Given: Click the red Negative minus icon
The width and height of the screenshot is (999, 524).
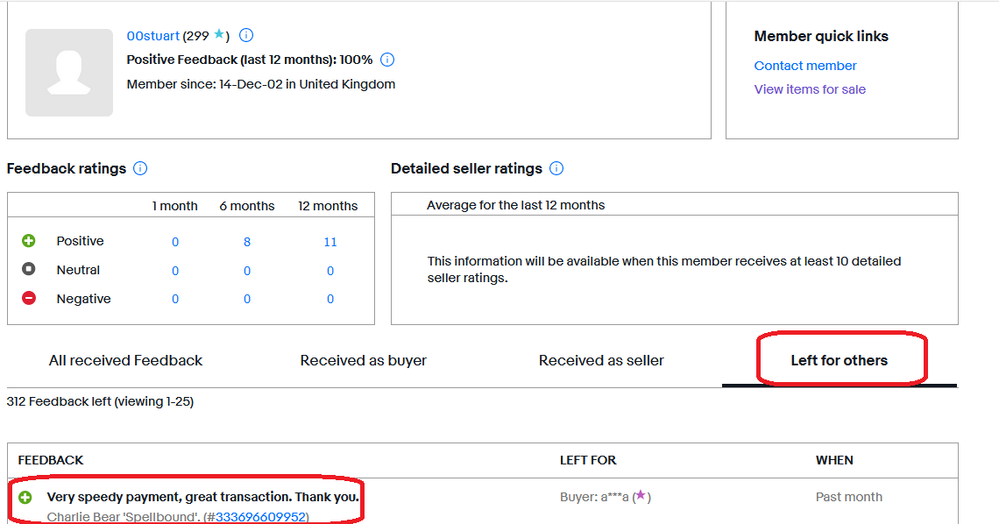Looking at the screenshot, I should pyautogui.click(x=28, y=299).
